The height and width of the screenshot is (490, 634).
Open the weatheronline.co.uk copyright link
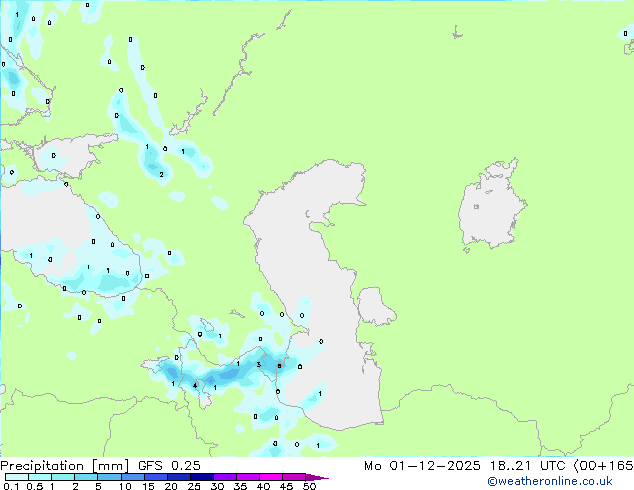point(550,481)
